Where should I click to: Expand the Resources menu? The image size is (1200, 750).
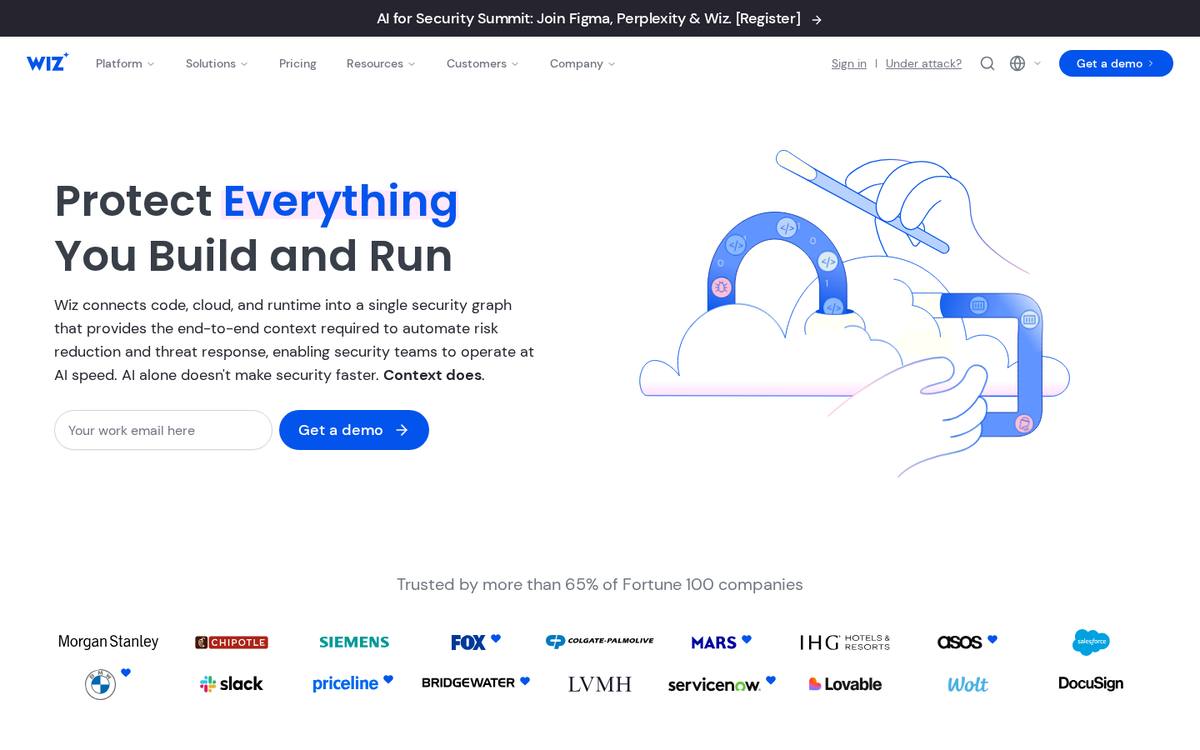pos(381,63)
